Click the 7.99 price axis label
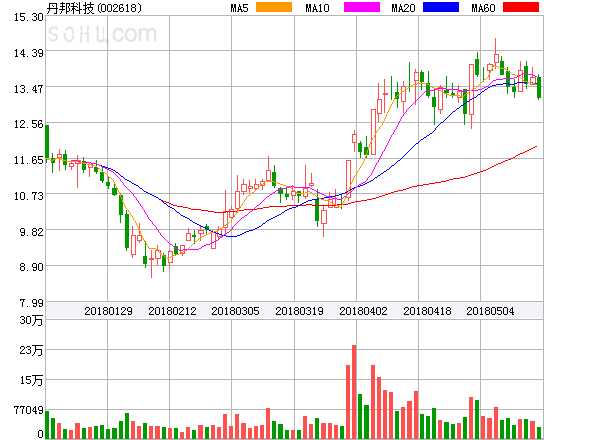 [31, 303]
